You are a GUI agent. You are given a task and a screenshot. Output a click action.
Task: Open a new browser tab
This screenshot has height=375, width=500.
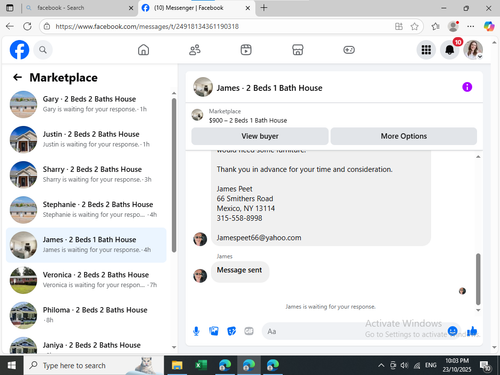[x=264, y=8]
